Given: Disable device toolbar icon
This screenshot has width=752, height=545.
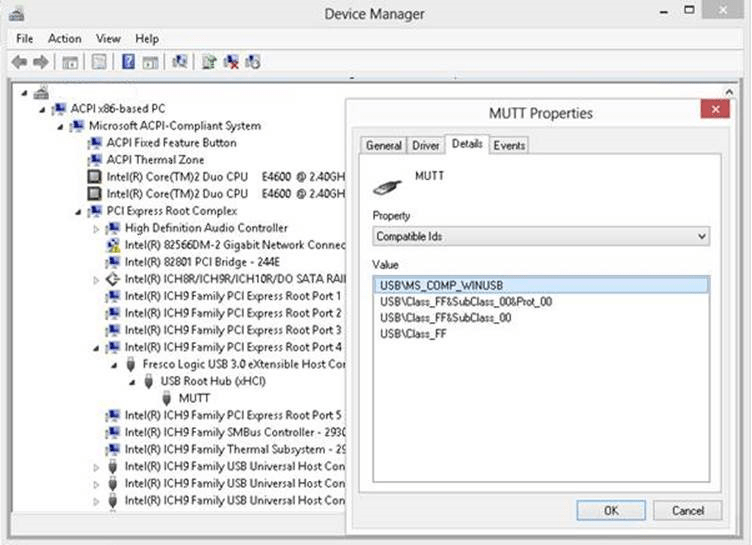Looking at the screenshot, I should pyautogui.click(x=253, y=62).
